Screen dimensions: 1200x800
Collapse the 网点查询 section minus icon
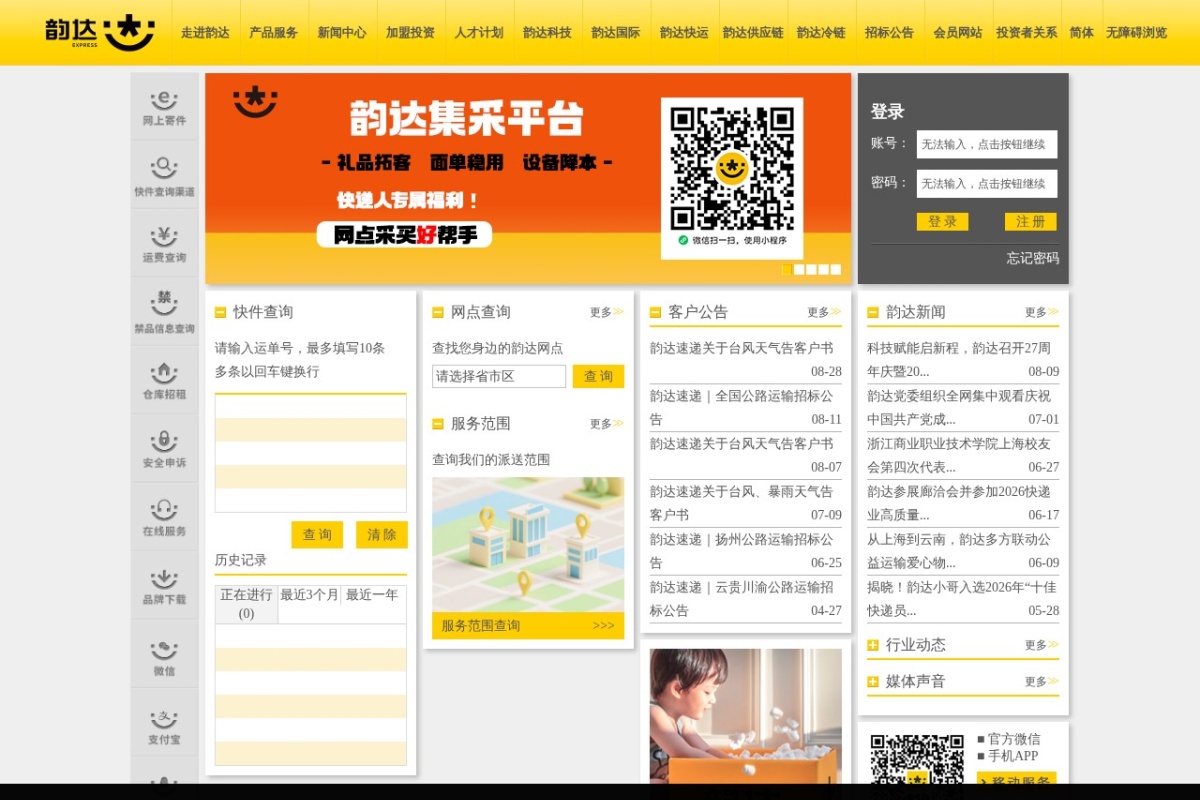point(437,313)
